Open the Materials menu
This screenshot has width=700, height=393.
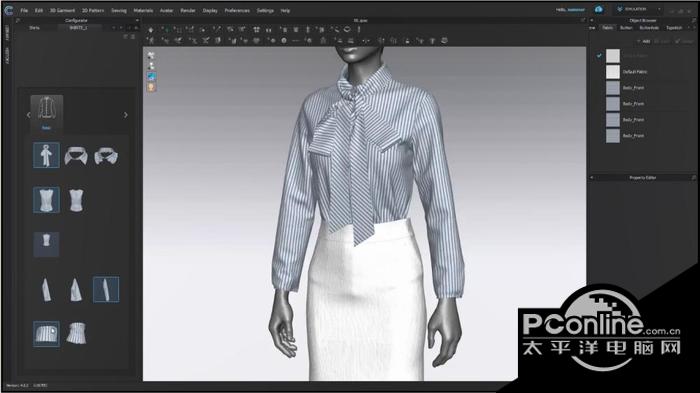pos(143,10)
